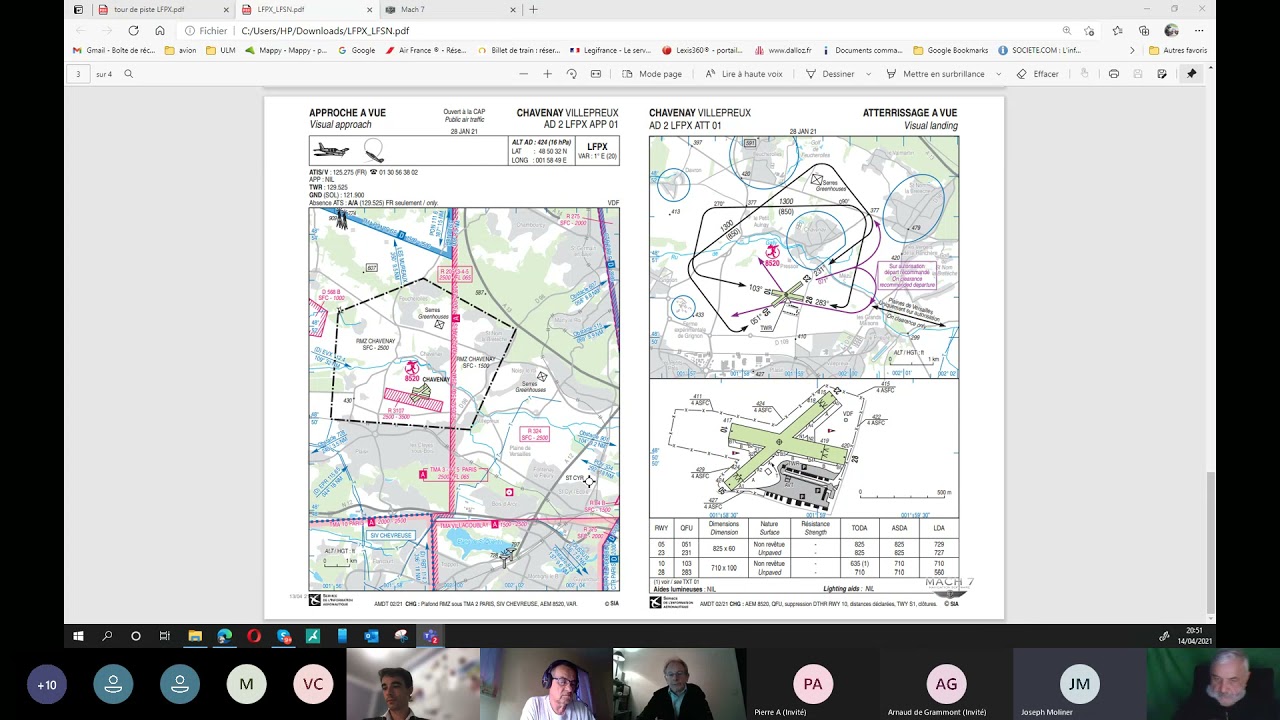Open the browser profile avatar
1280x720 pixels.
coord(1171,31)
